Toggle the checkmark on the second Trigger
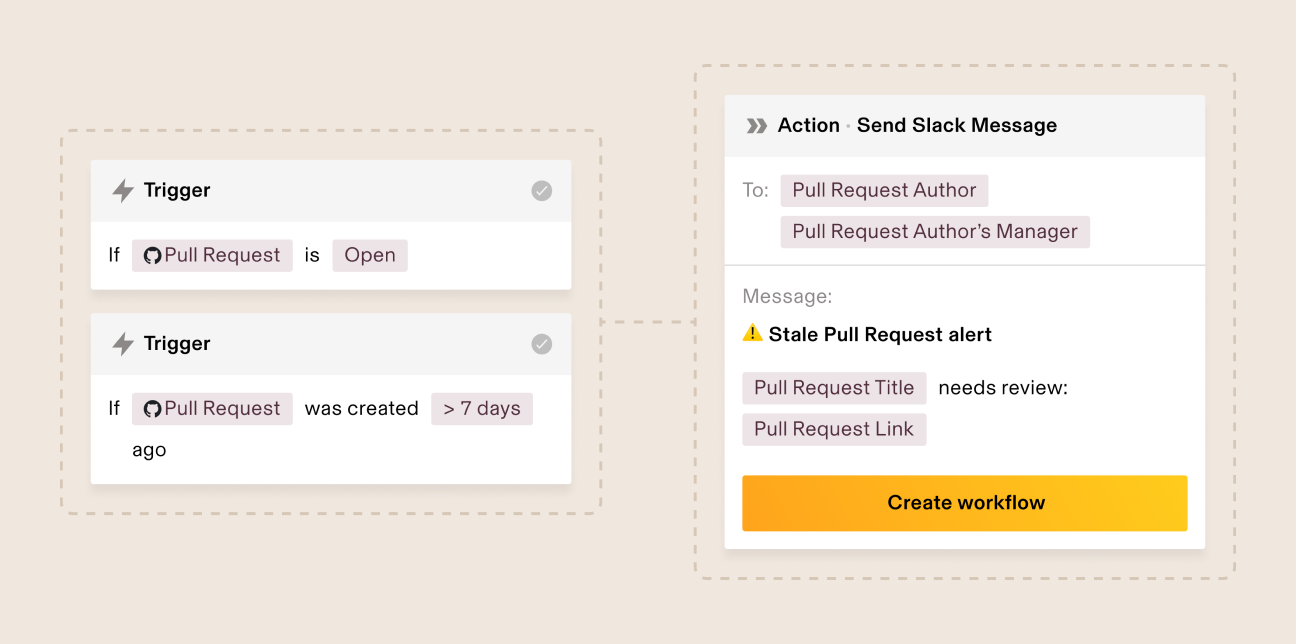This screenshot has width=1296, height=644. [541, 344]
